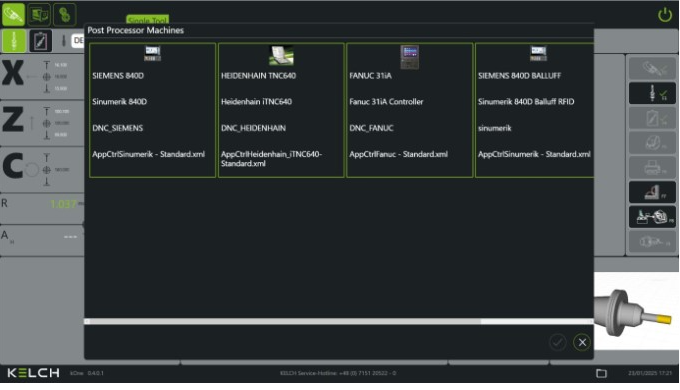Click the X axis nominal crosshair icon
Image resolution: width=680 pixels, height=390 pixels.
click(x=46, y=77)
